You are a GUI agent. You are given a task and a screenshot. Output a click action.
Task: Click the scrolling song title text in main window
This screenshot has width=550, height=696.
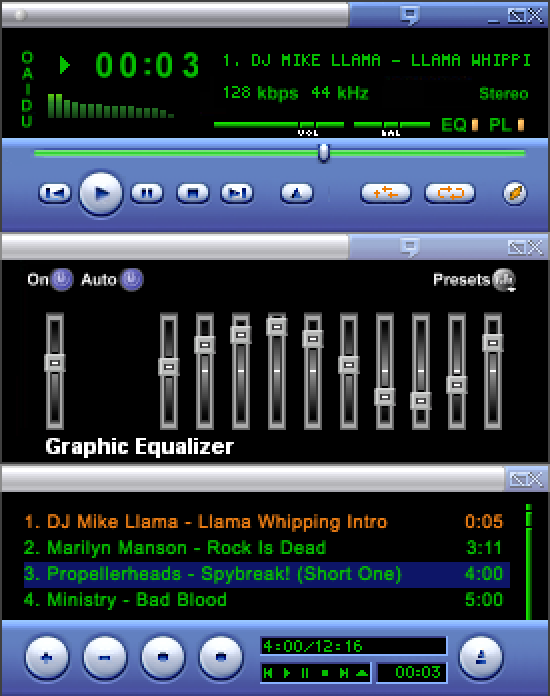pyautogui.click(x=377, y=60)
